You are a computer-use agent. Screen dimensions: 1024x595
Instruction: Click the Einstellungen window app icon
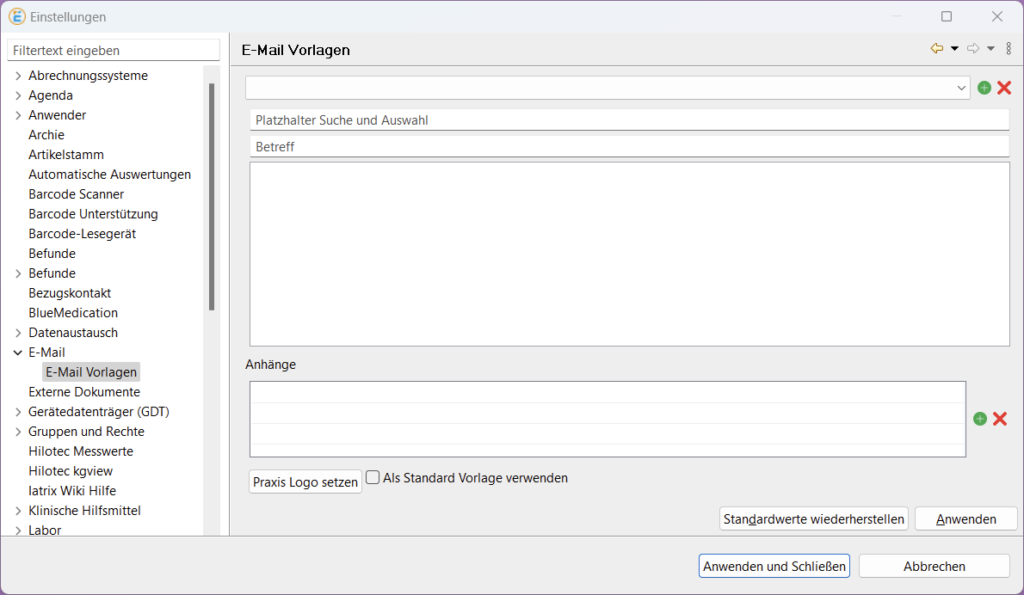click(16, 17)
